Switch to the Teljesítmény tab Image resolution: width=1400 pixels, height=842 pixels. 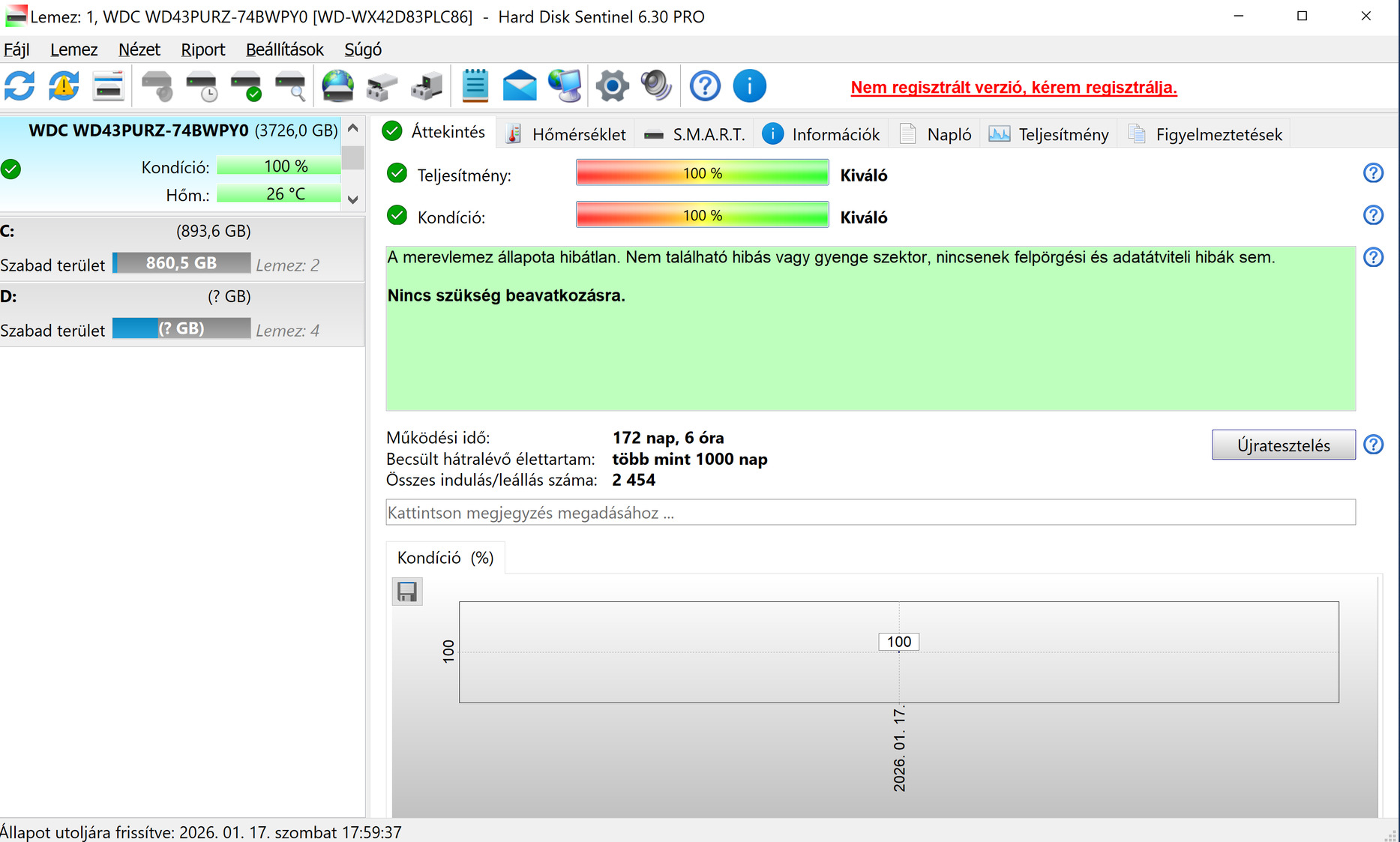(x=1049, y=134)
